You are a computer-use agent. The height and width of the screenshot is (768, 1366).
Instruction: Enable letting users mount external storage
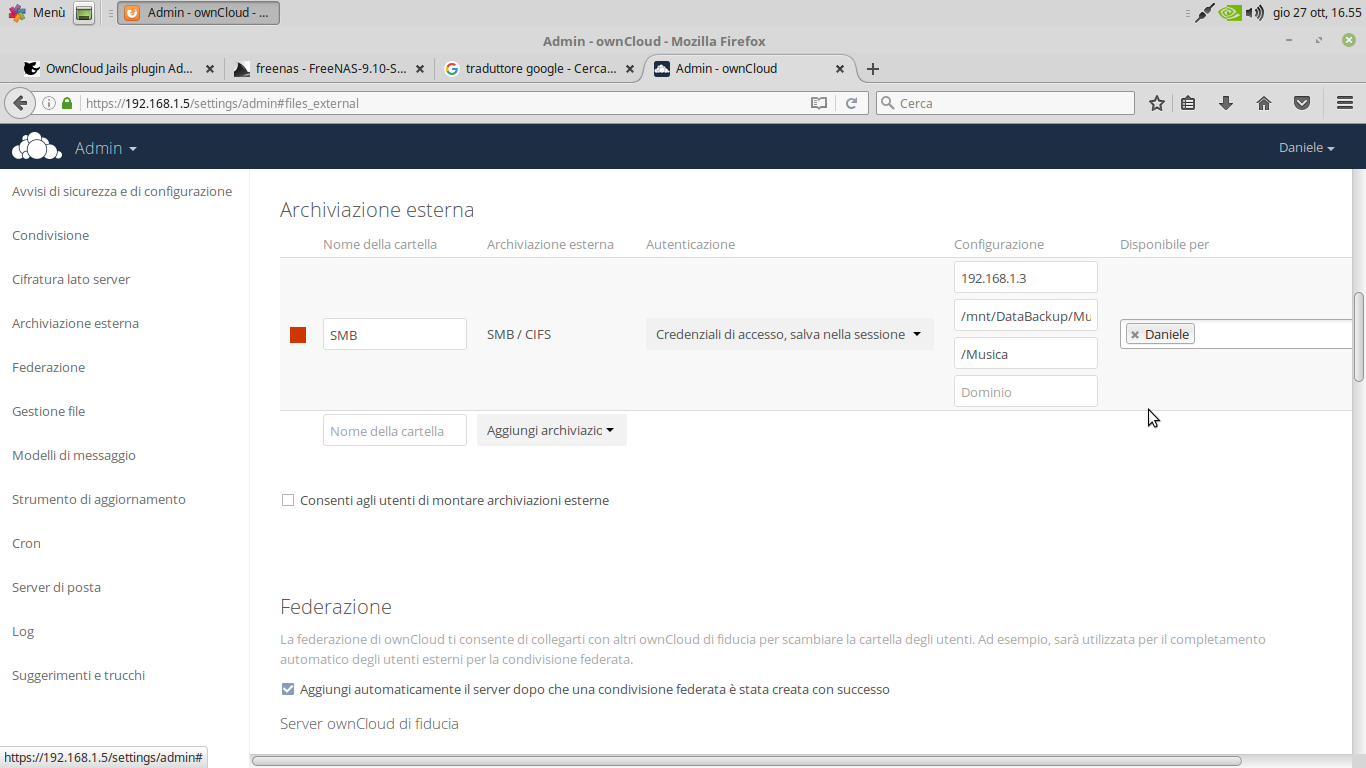pos(288,500)
